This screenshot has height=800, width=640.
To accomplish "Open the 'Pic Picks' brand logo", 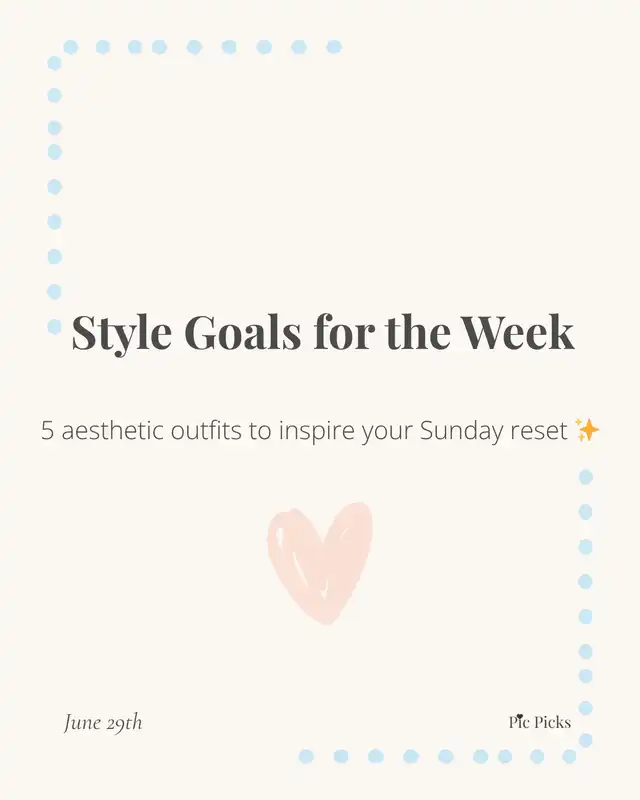I will 539,722.
